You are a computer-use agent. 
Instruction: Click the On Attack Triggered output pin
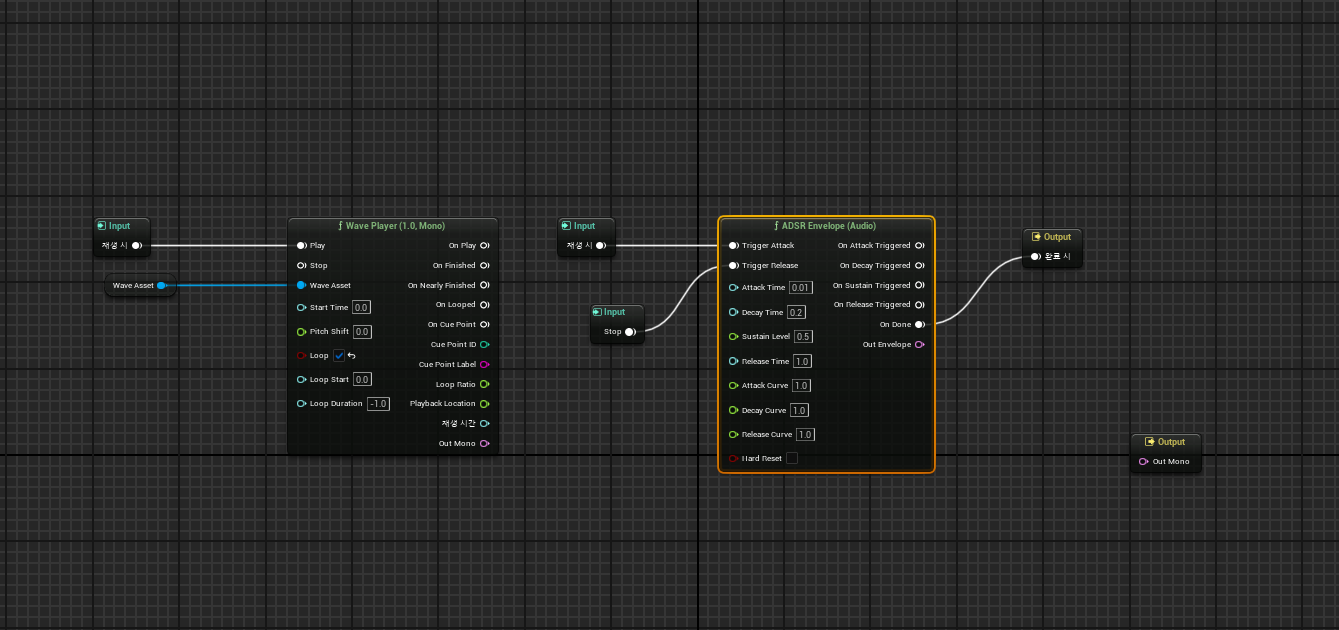(x=919, y=245)
